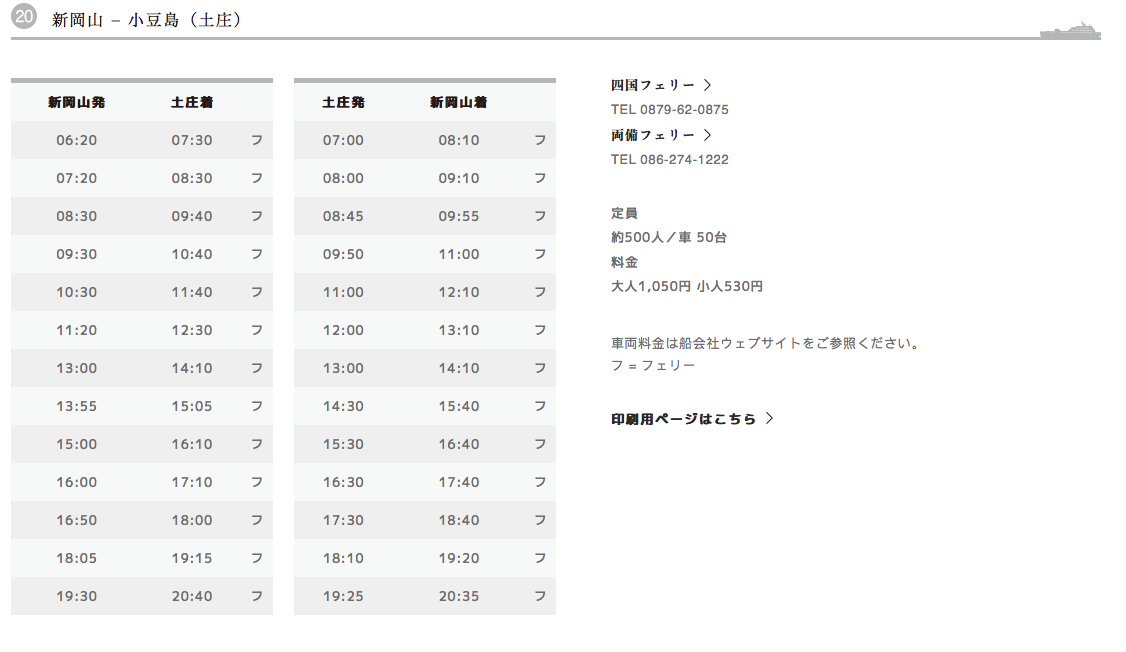The height and width of the screenshot is (652, 1126).
Task: Click the 新岡山 – 小豆島（土庄） route title
Action: coord(147,20)
